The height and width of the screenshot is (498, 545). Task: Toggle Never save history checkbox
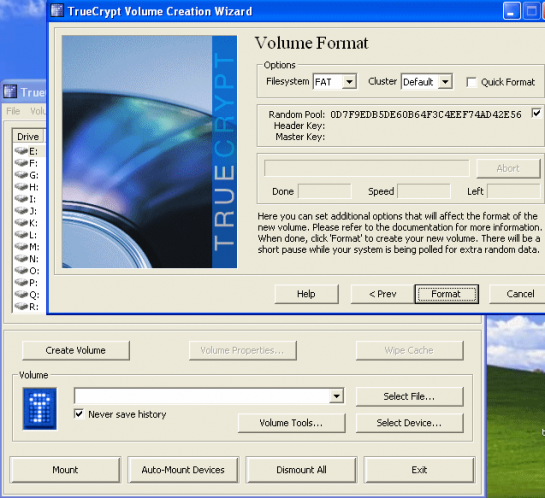pos(79,414)
